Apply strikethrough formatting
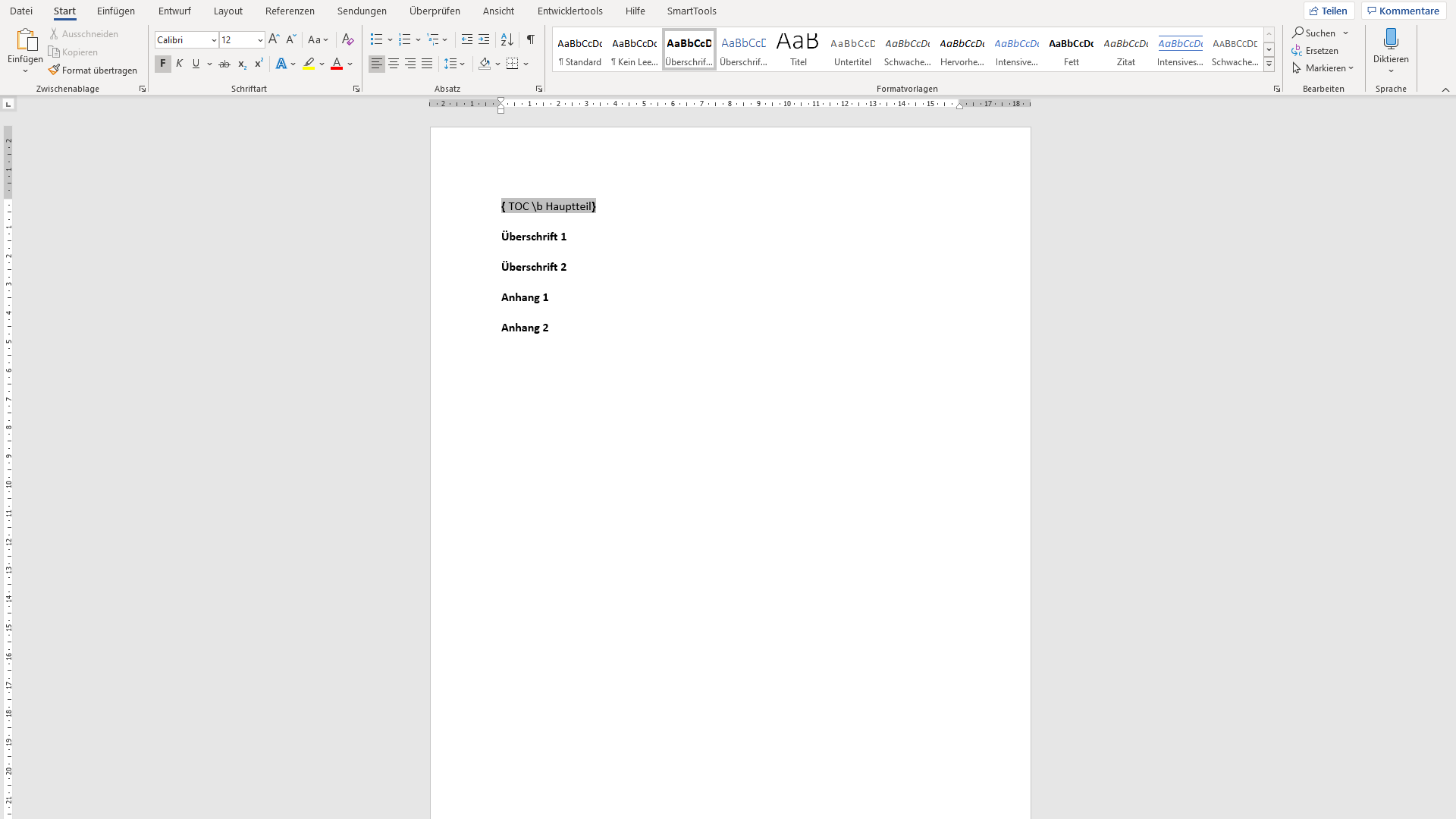The width and height of the screenshot is (1456, 819). [x=224, y=64]
